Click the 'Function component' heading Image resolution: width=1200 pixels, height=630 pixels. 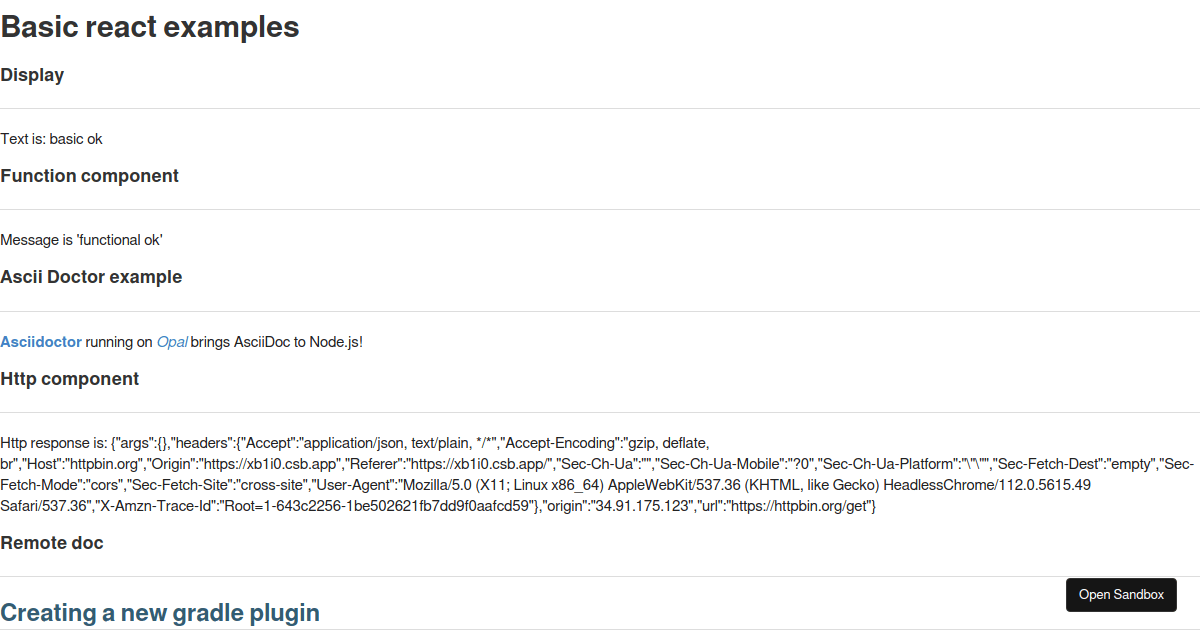pos(89,176)
